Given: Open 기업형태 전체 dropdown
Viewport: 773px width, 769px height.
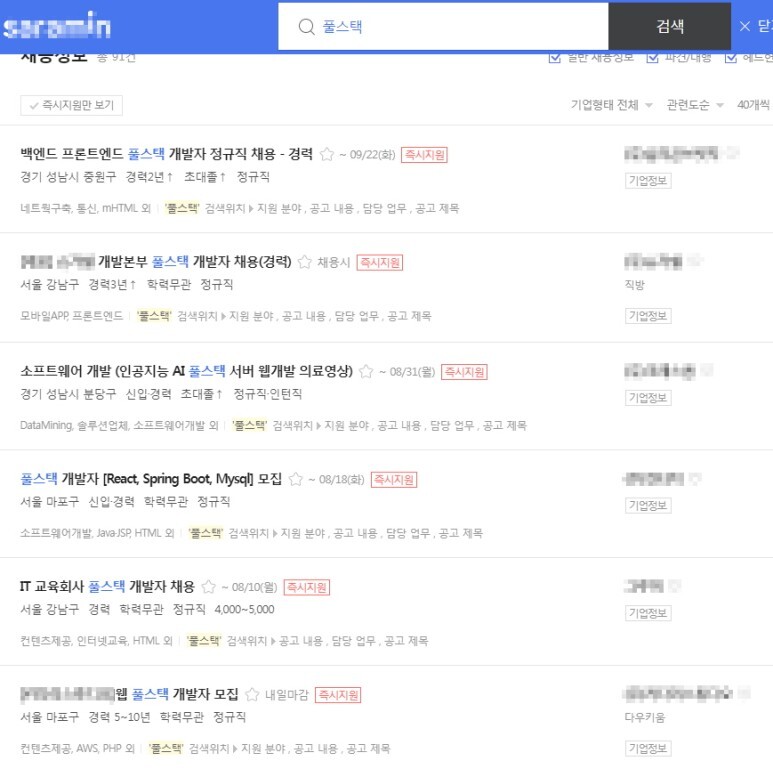Looking at the screenshot, I should coord(611,105).
